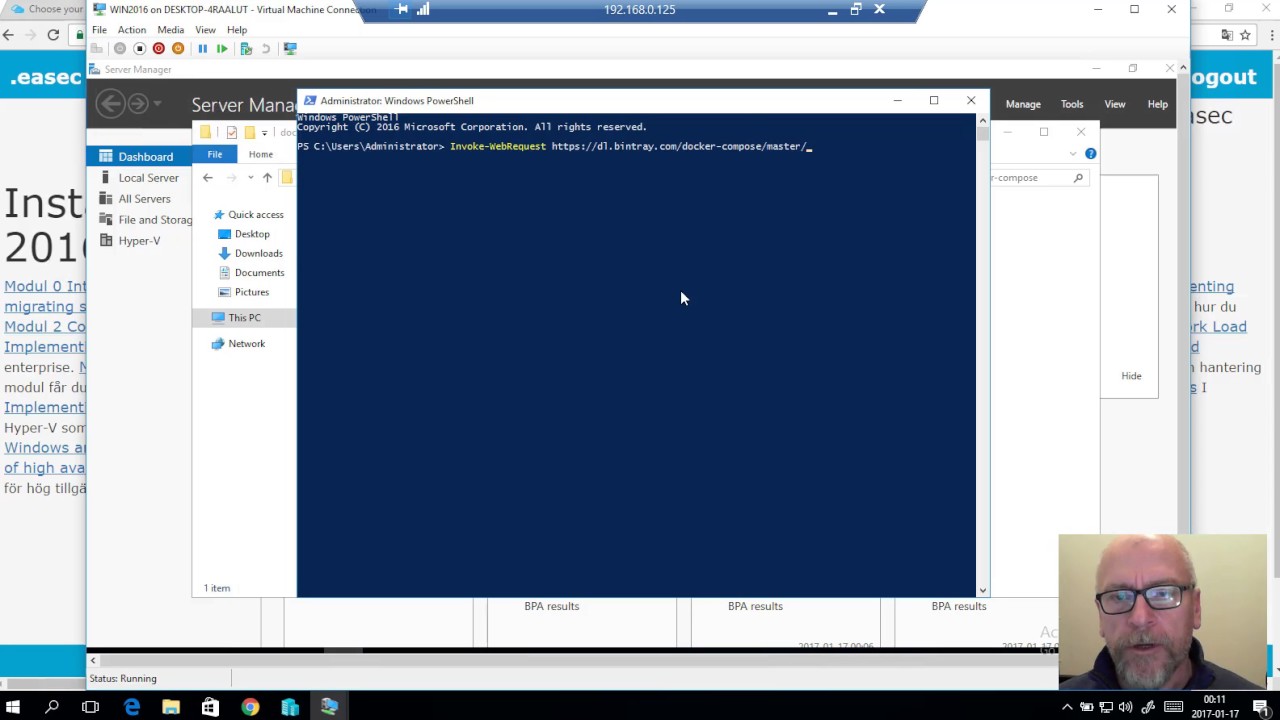Open the Tools menu in Server Manager
1280x720 pixels.
pyautogui.click(x=1071, y=103)
